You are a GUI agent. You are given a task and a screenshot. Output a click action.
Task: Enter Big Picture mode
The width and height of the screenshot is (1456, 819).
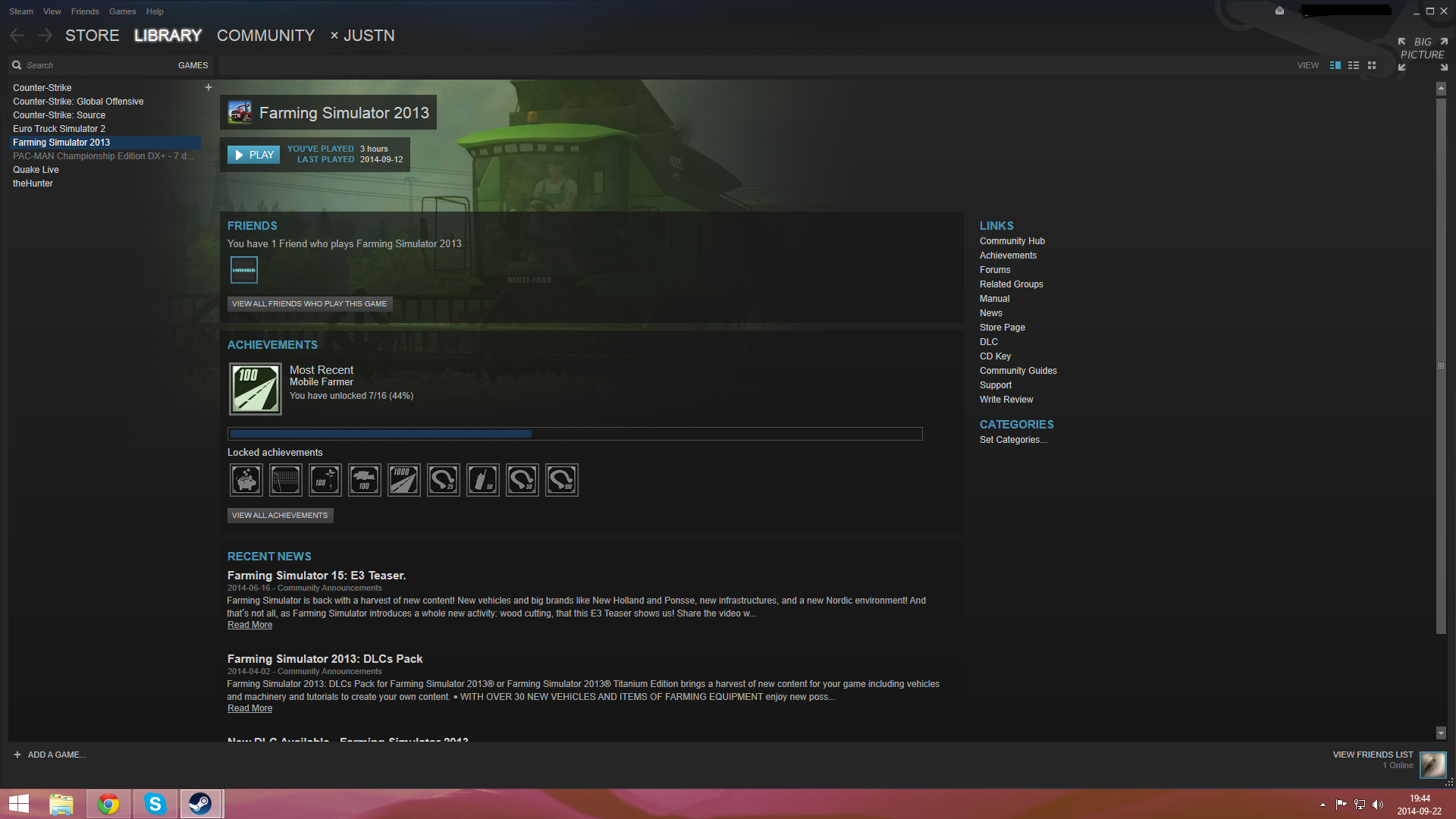pyautogui.click(x=1423, y=55)
